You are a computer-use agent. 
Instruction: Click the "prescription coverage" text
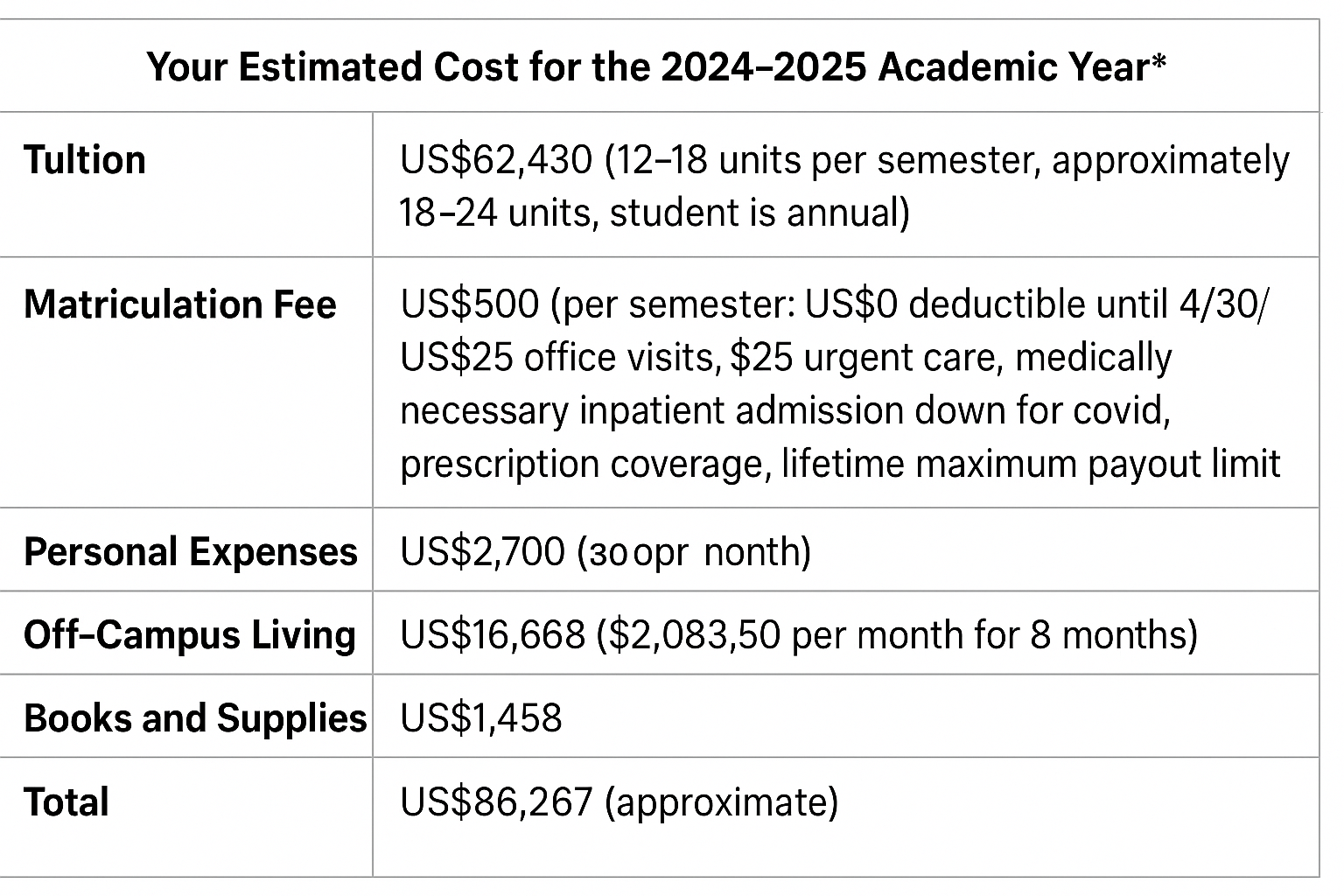coord(582,464)
